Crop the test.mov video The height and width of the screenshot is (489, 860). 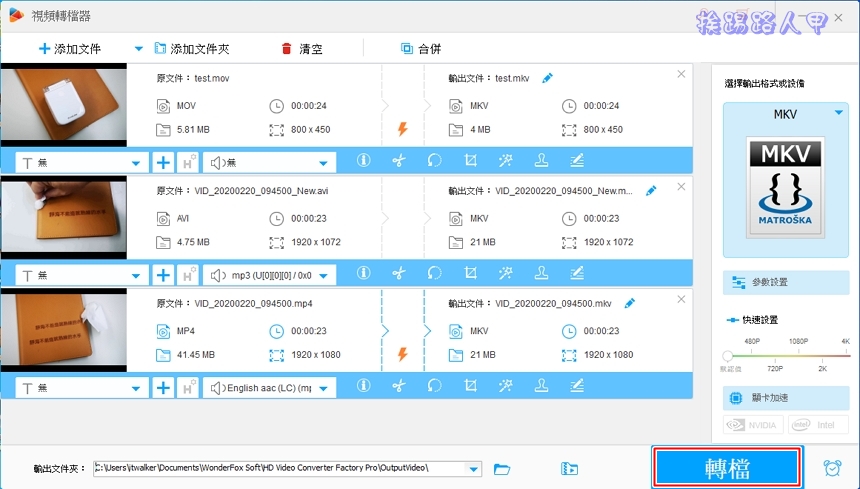coord(470,161)
